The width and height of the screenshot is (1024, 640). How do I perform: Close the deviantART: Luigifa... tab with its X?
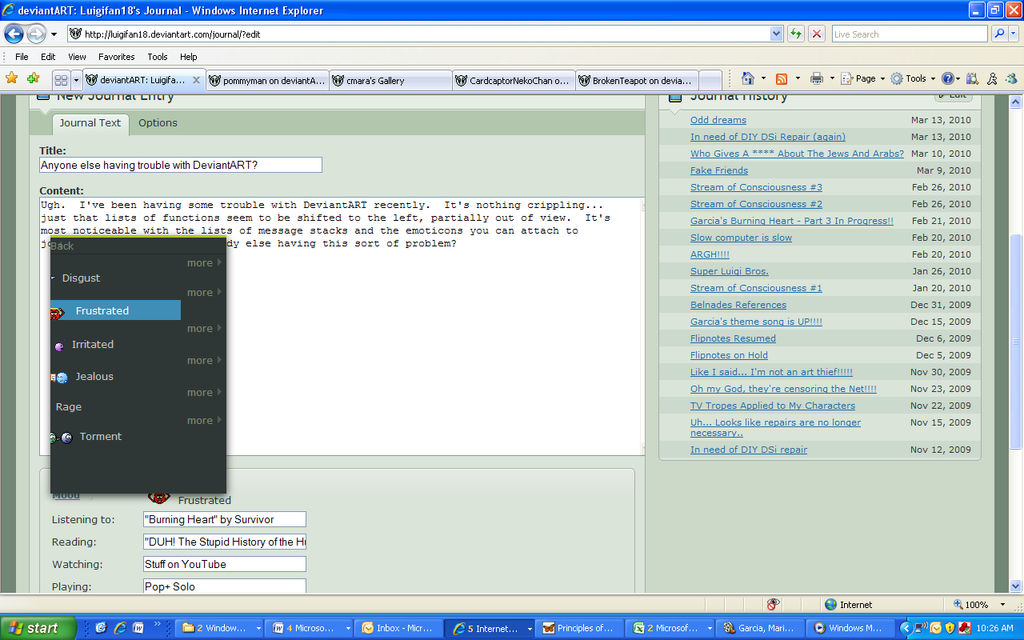pyautogui.click(x=196, y=80)
